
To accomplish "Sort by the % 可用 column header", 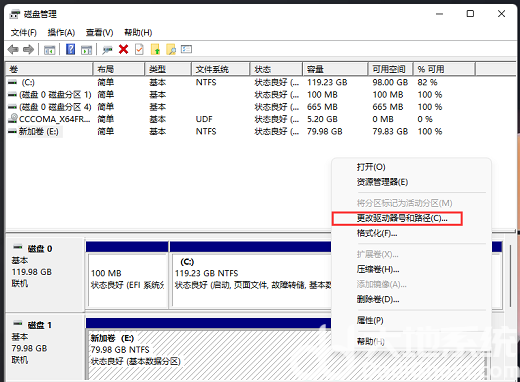I will [x=444, y=69].
